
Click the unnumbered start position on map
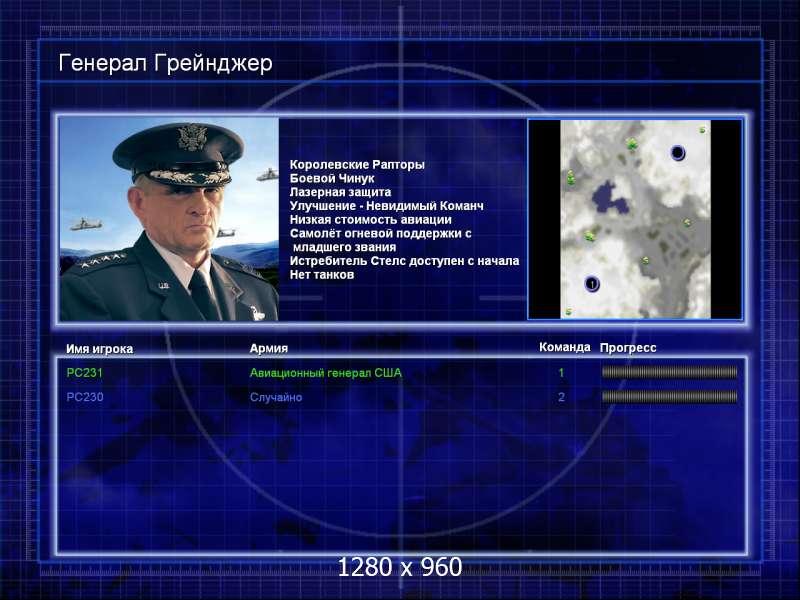click(x=678, y=153)
